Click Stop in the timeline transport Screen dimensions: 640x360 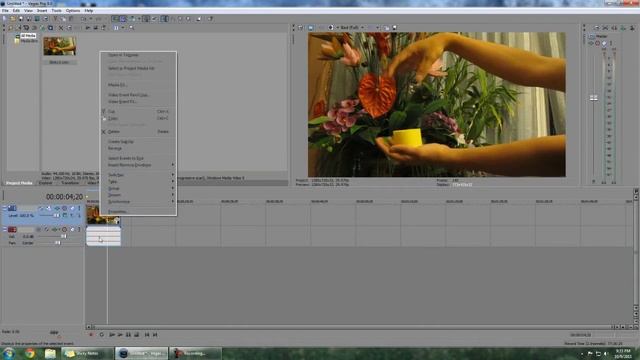(137, 335)
